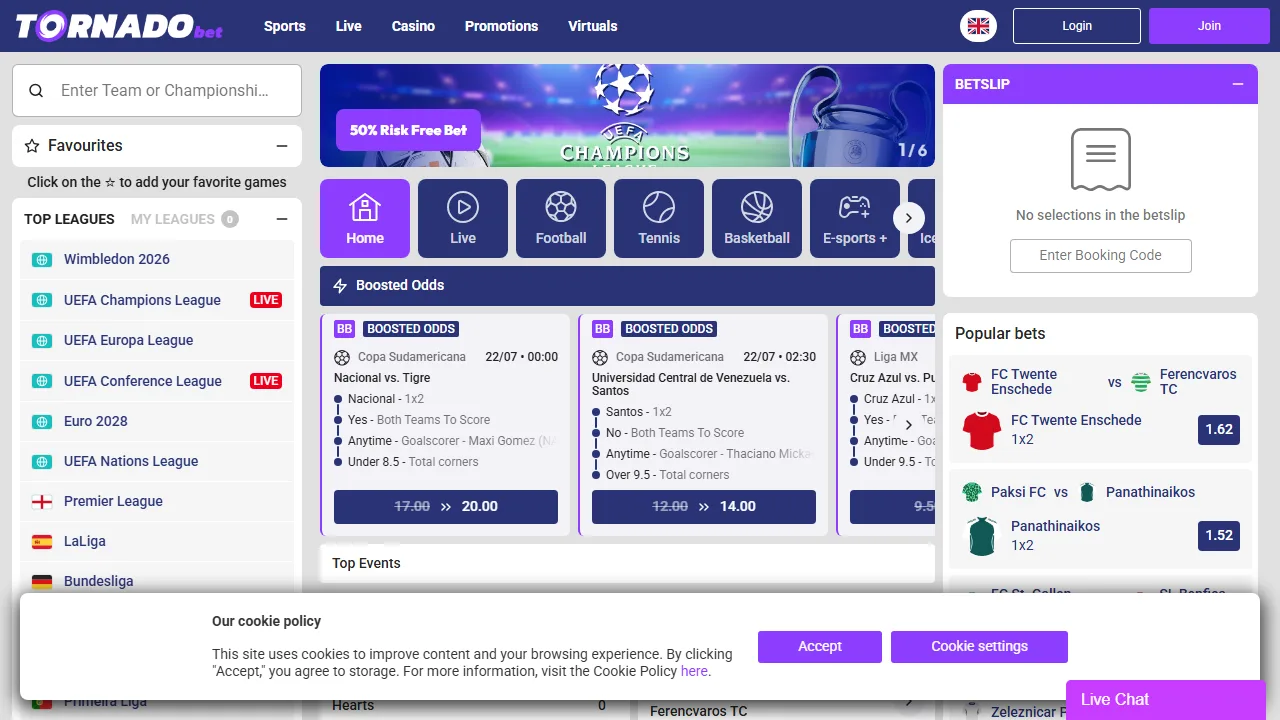1280x720 pixels.
Task: Select the Football category tile
Action: 561,218
